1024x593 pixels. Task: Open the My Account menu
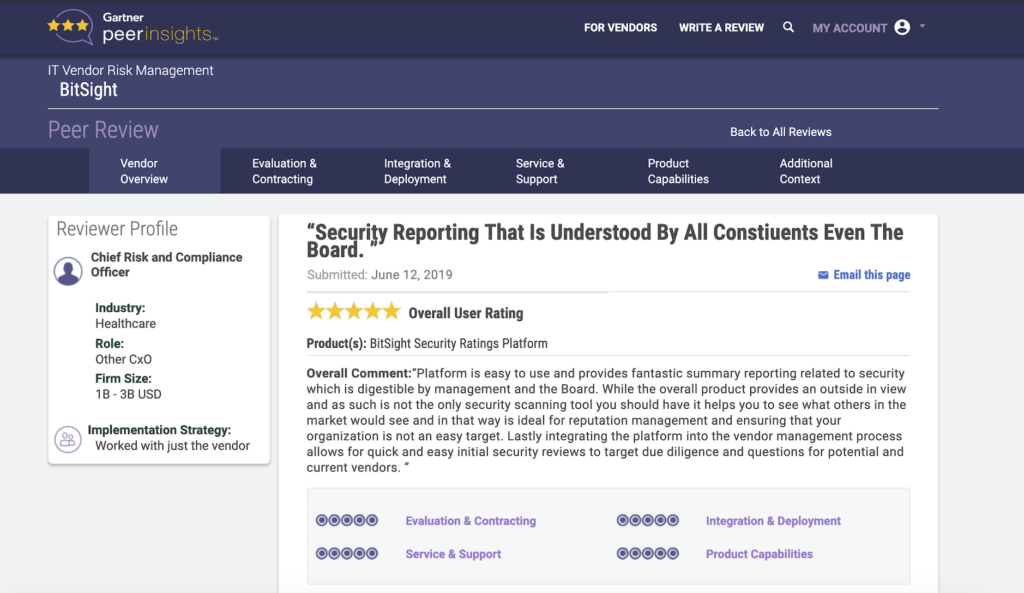pos(850,28)
